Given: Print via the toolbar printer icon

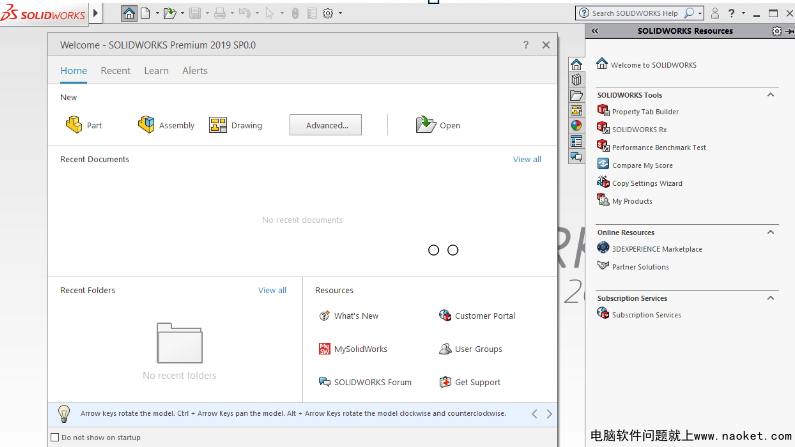Looking at the screenshot, I should tap(220, 13).
